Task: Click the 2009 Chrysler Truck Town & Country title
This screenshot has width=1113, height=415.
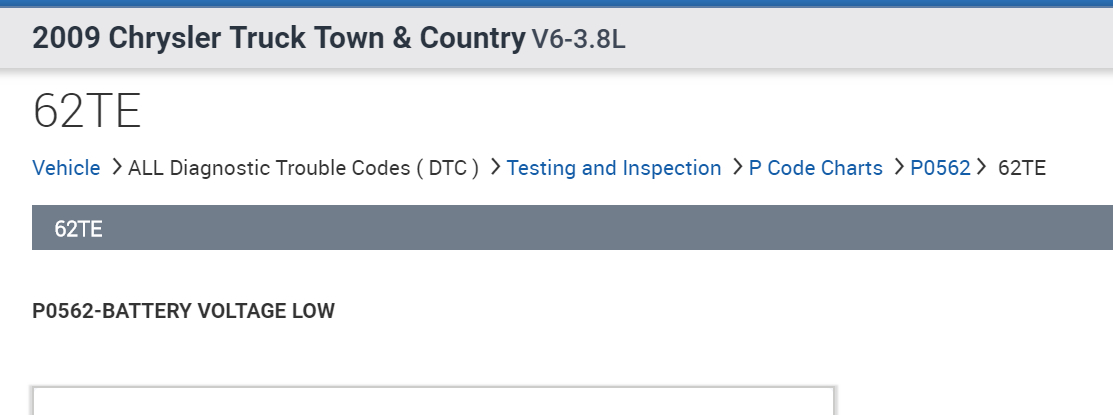Action: (x=278, y=39)
